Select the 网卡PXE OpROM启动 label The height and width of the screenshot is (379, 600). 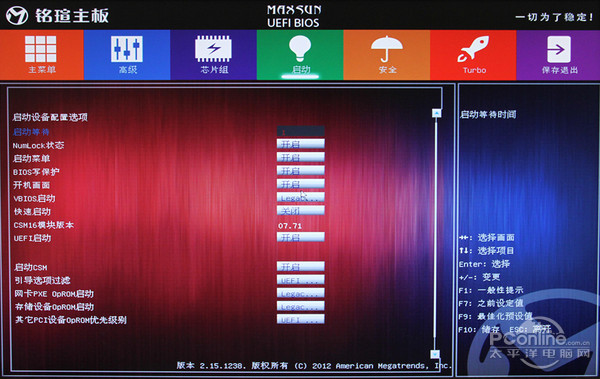tap(54, 294)
